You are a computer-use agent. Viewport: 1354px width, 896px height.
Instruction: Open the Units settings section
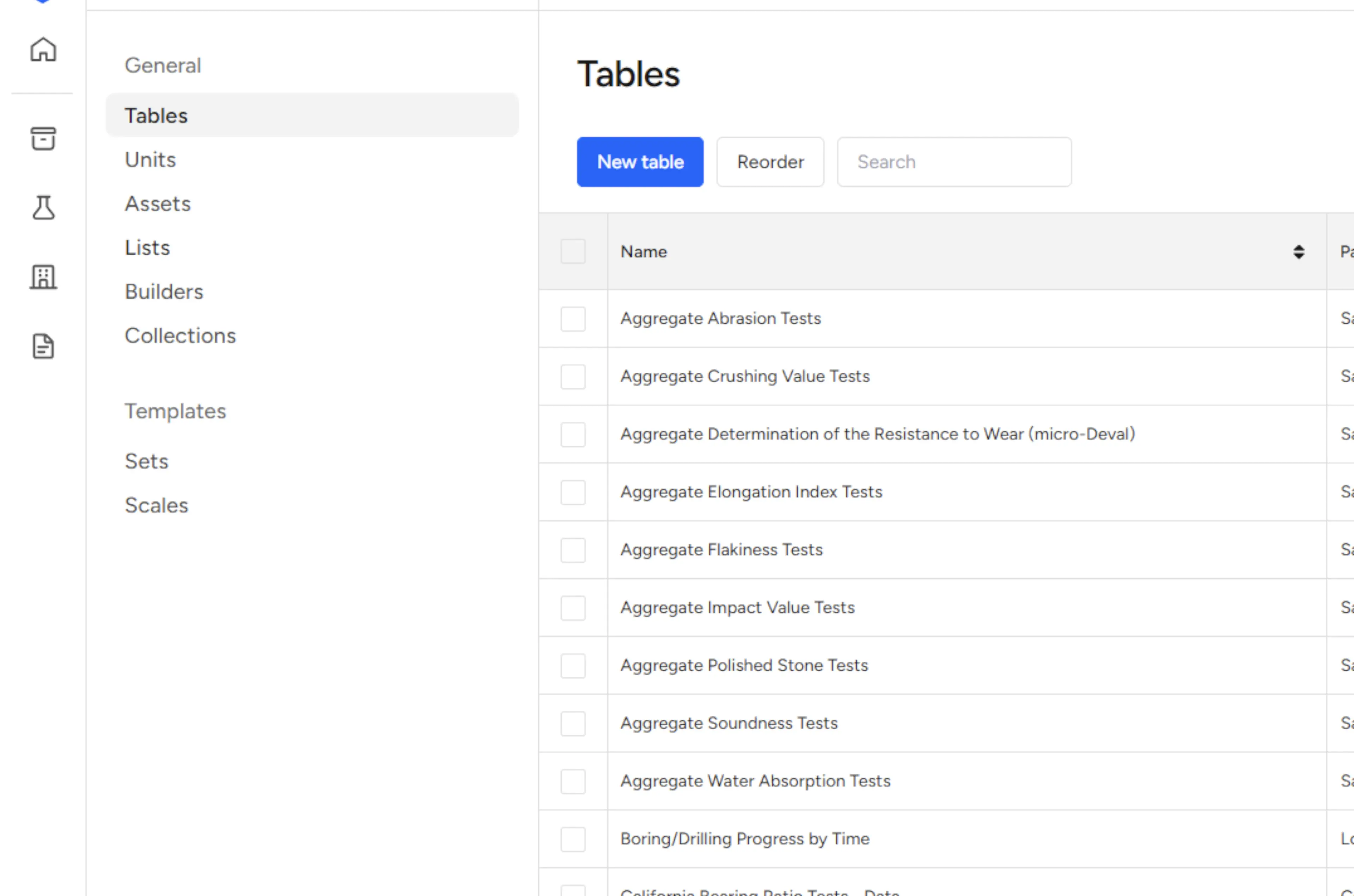click(150, 159)
